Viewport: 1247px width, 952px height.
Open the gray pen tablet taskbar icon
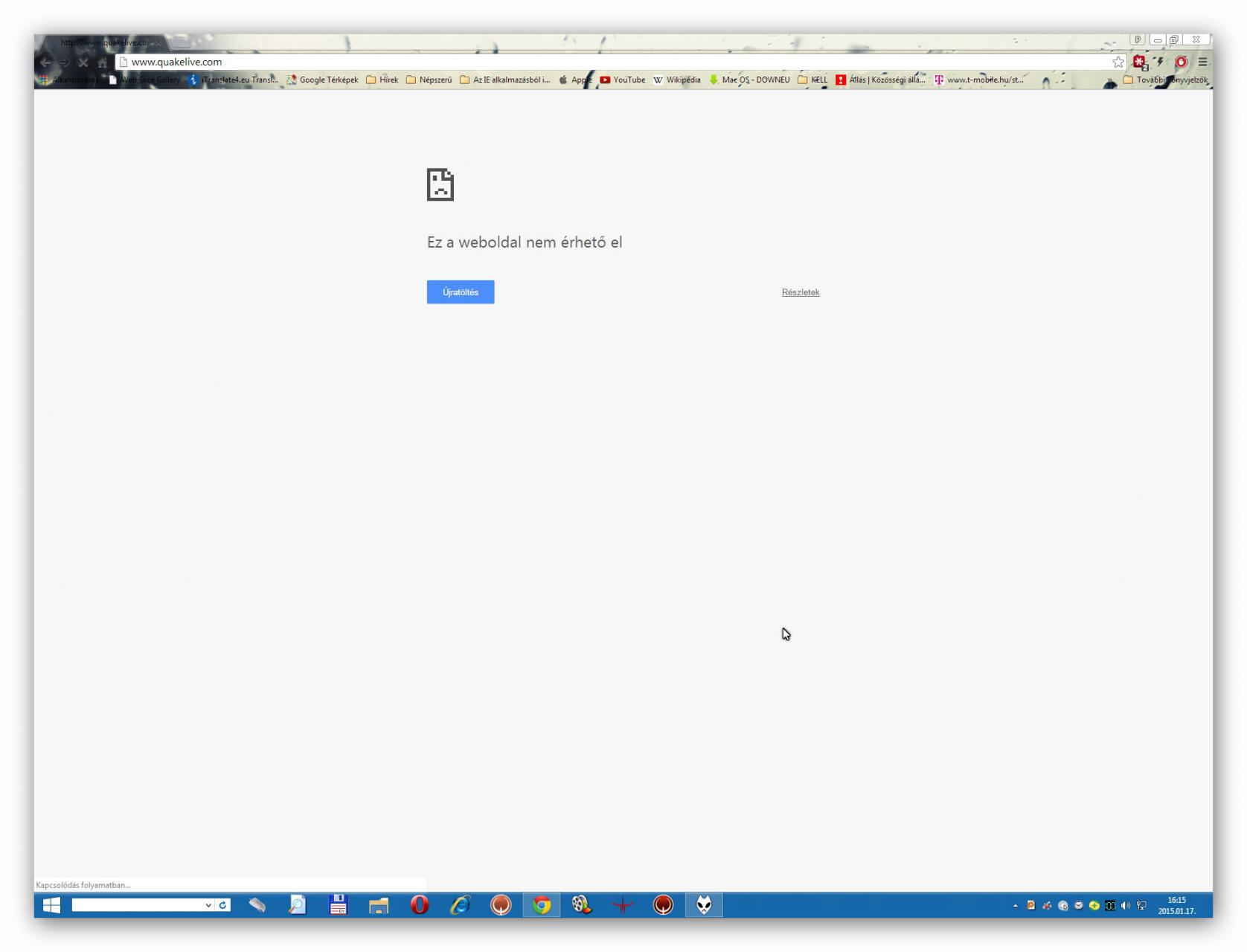click(x=257, y=905)
